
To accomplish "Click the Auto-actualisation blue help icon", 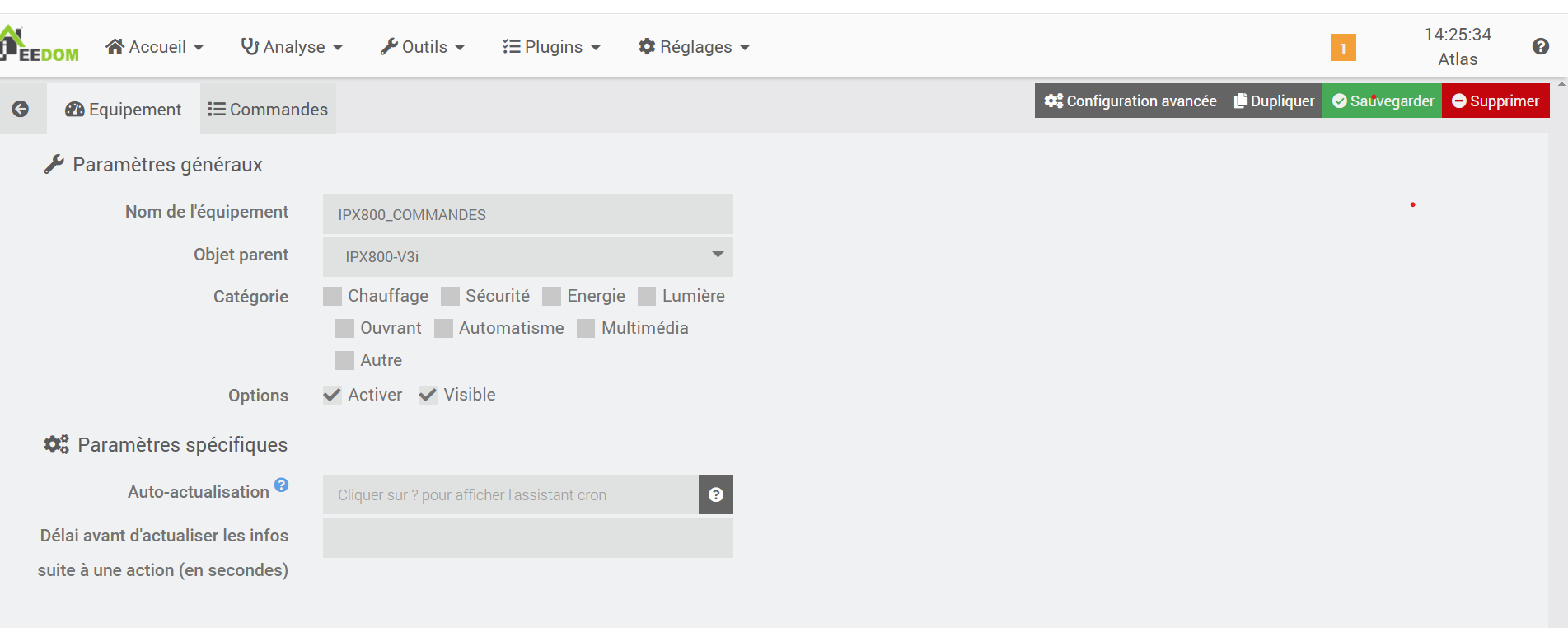I will coord(282,485).
